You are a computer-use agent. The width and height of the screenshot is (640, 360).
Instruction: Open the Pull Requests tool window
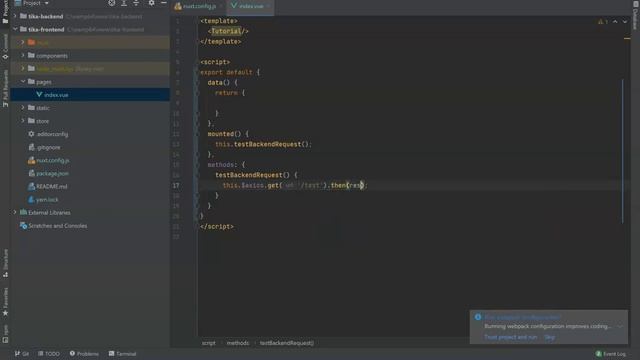5,88
